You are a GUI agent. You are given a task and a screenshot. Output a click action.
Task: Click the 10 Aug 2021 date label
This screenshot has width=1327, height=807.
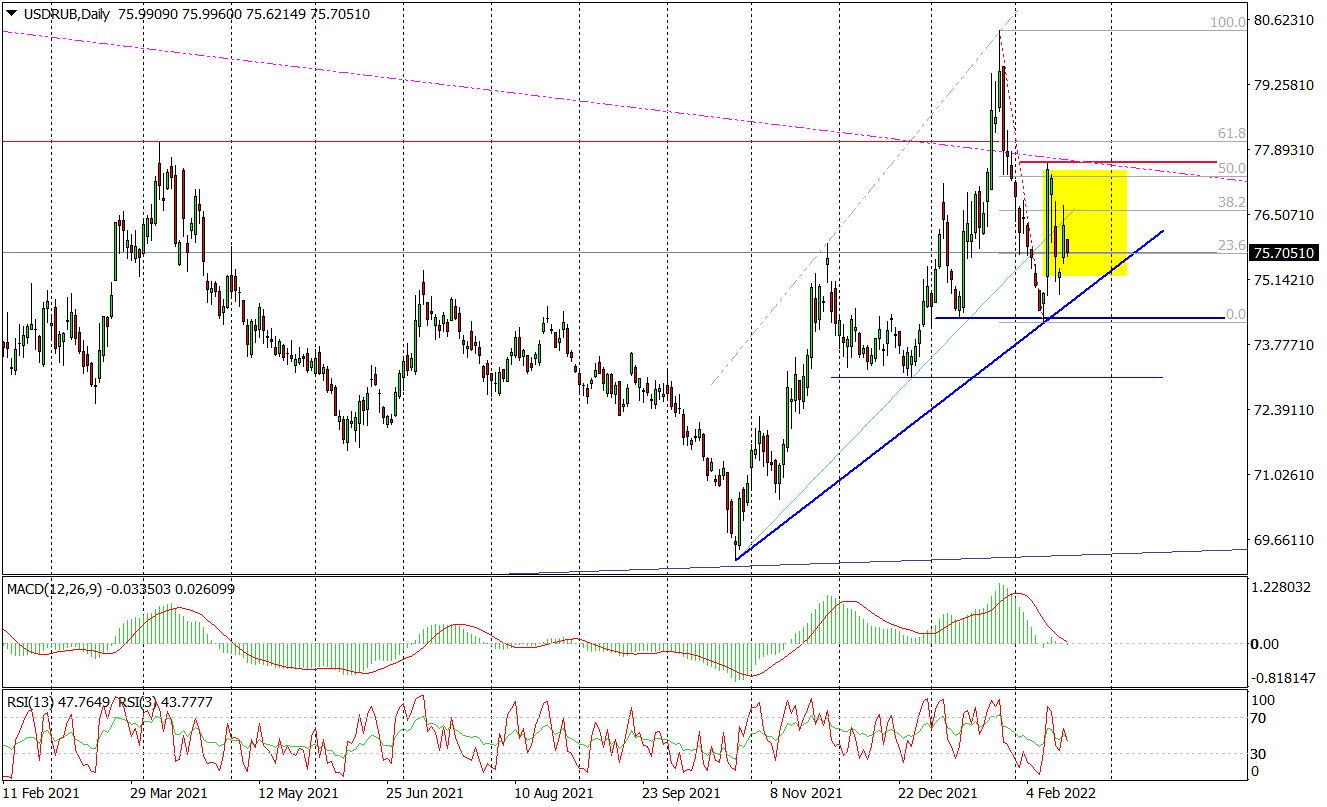[x=553, y=792]
